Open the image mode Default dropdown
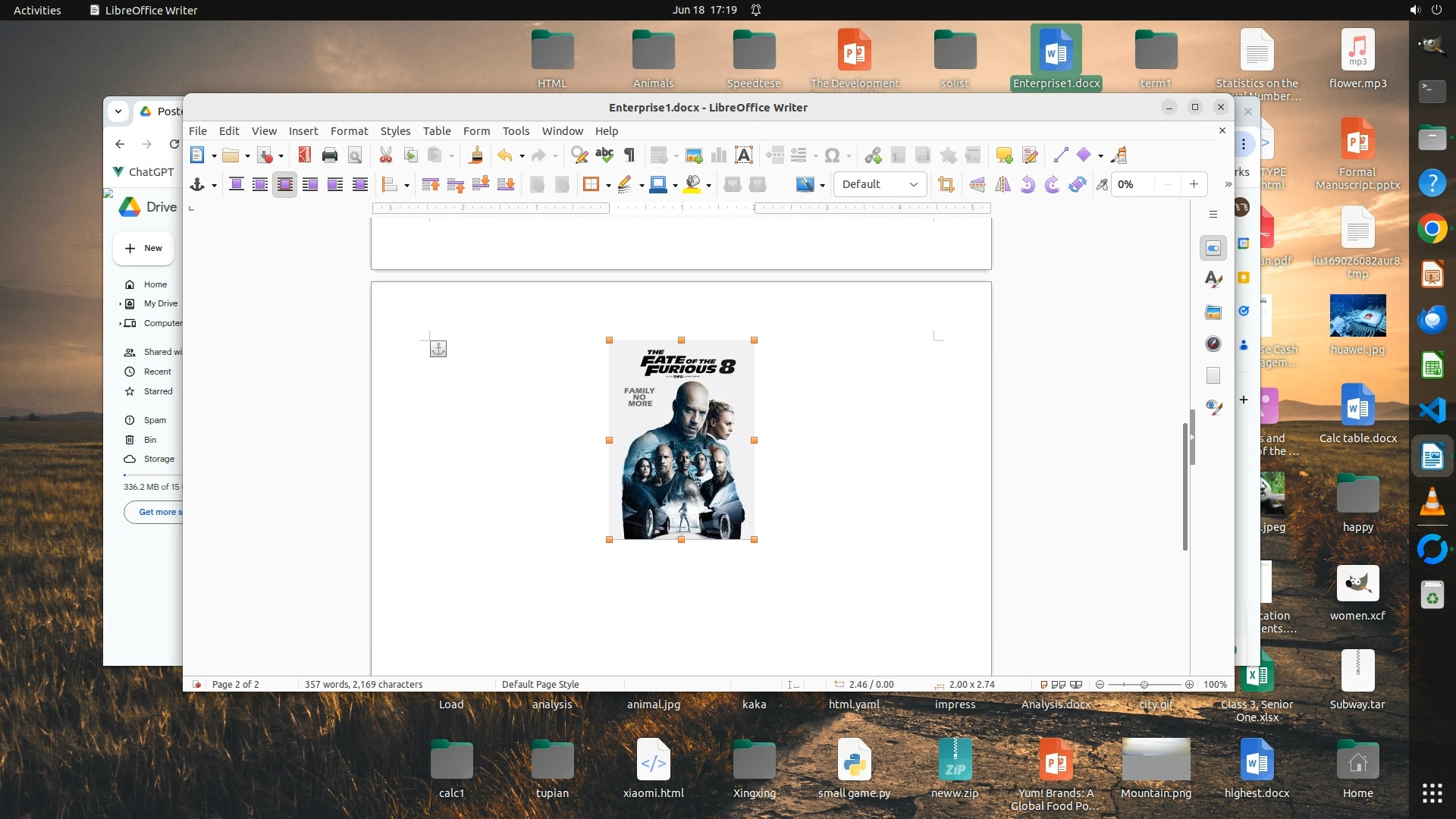 pyautogui.click(x=880, y=184)
